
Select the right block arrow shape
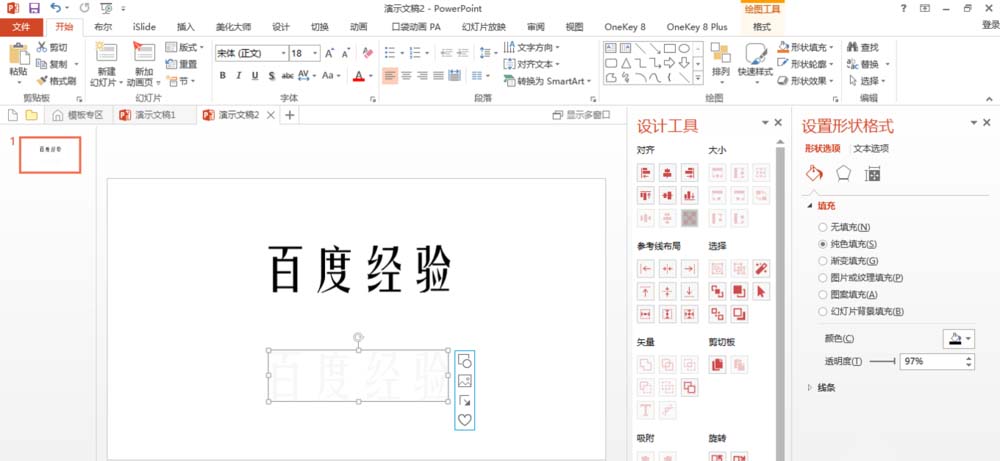tap(669, 63)
